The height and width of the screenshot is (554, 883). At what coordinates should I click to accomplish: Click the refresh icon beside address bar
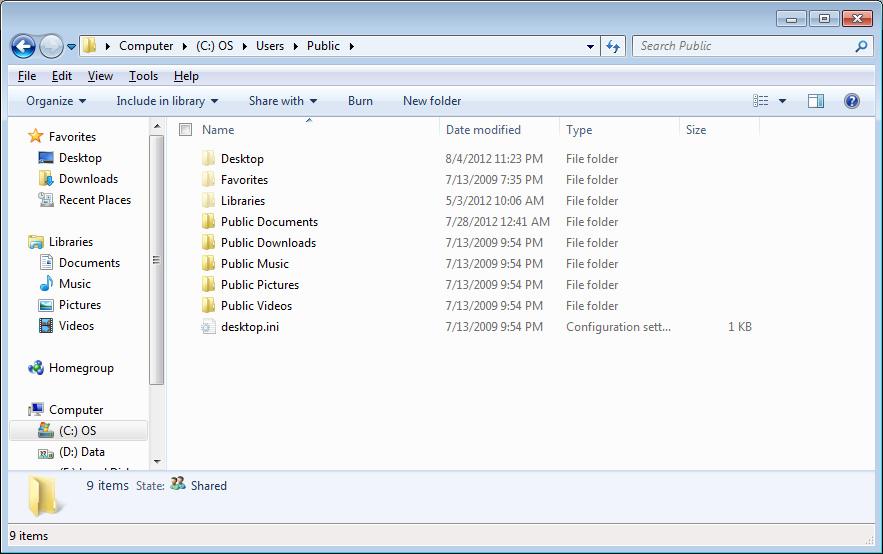tap(613, 46)
